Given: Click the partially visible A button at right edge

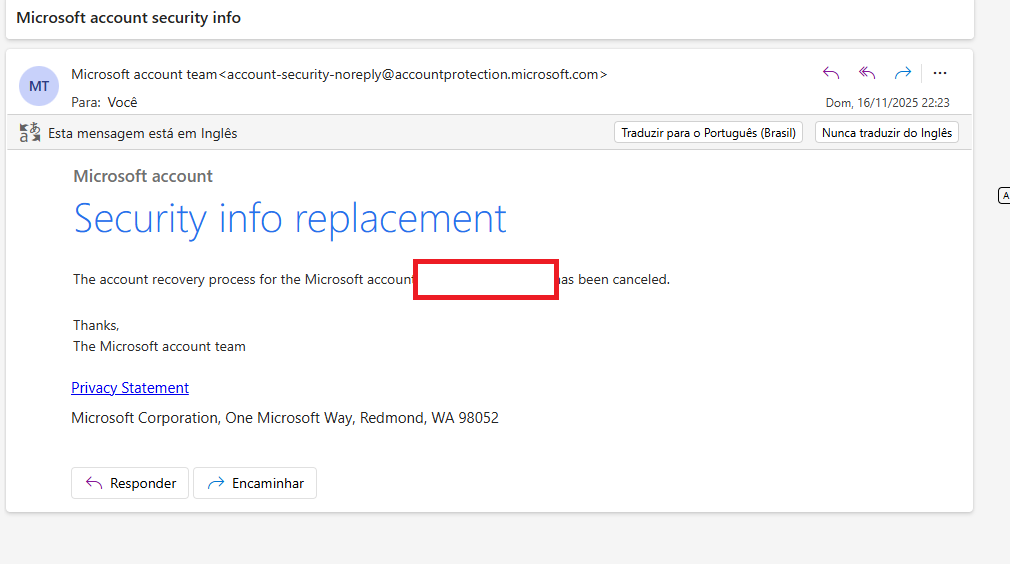Looking at the screenshot, I should click(x=1004, y=195).
